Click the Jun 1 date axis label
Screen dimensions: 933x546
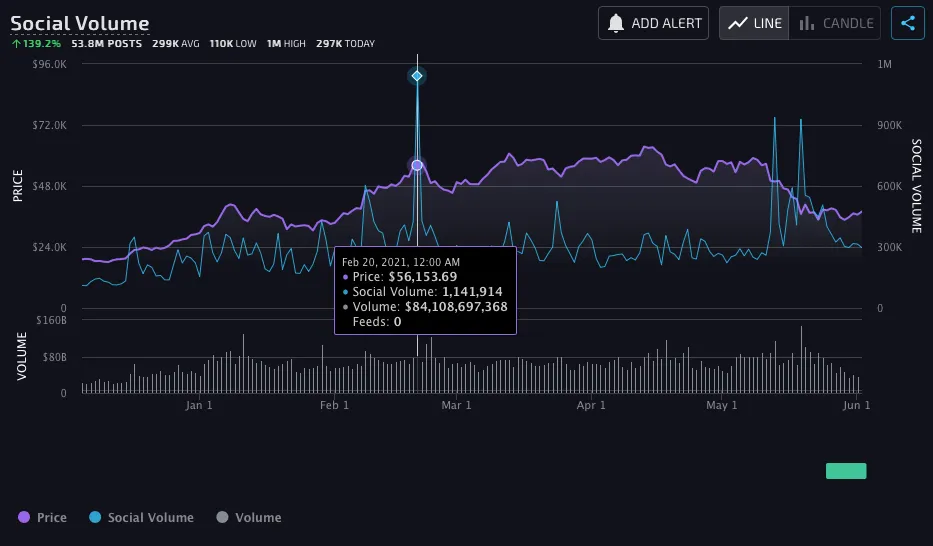coord(856,405)
